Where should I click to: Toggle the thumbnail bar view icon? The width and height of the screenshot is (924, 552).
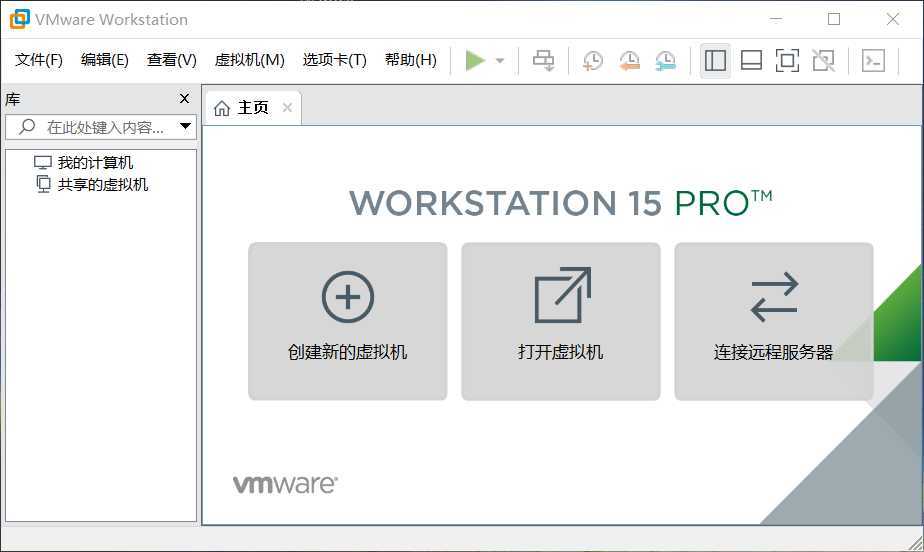(751, 61)
